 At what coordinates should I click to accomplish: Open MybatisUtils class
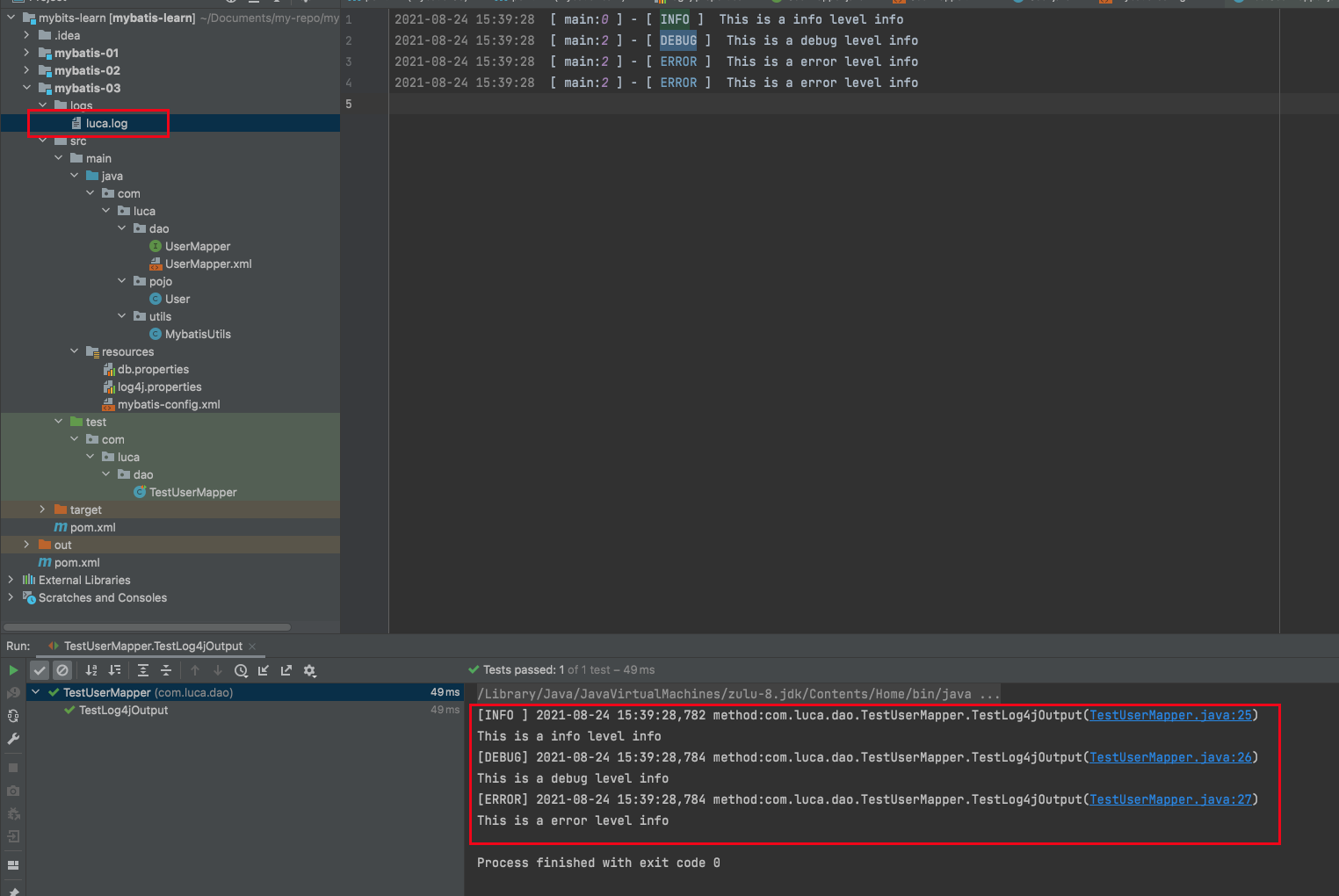coord(198,334)
